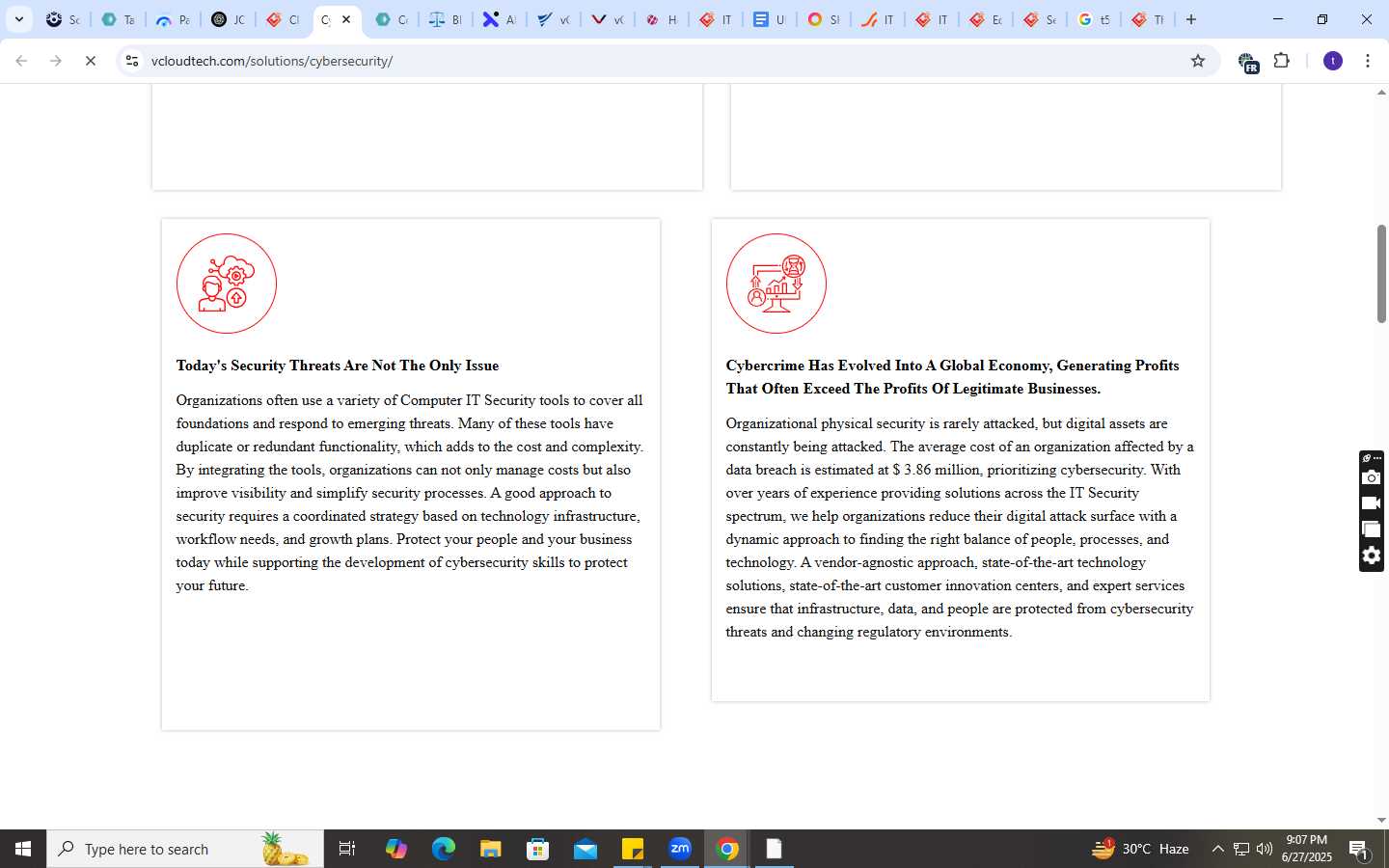This screenshot has width=1389, height=868.
Task: Click 'Cybercrime Has Evolved Into A Global Economy' heading
Action: 952,377
